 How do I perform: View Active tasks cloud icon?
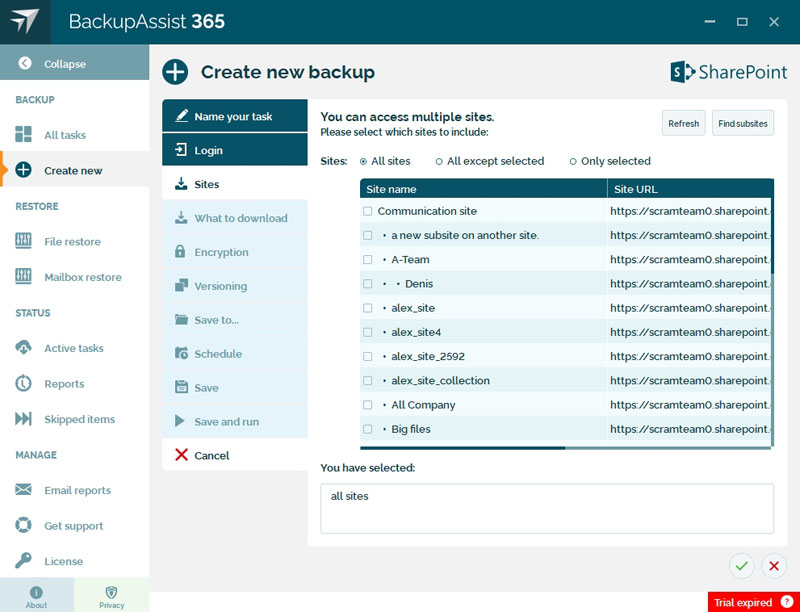23,348
